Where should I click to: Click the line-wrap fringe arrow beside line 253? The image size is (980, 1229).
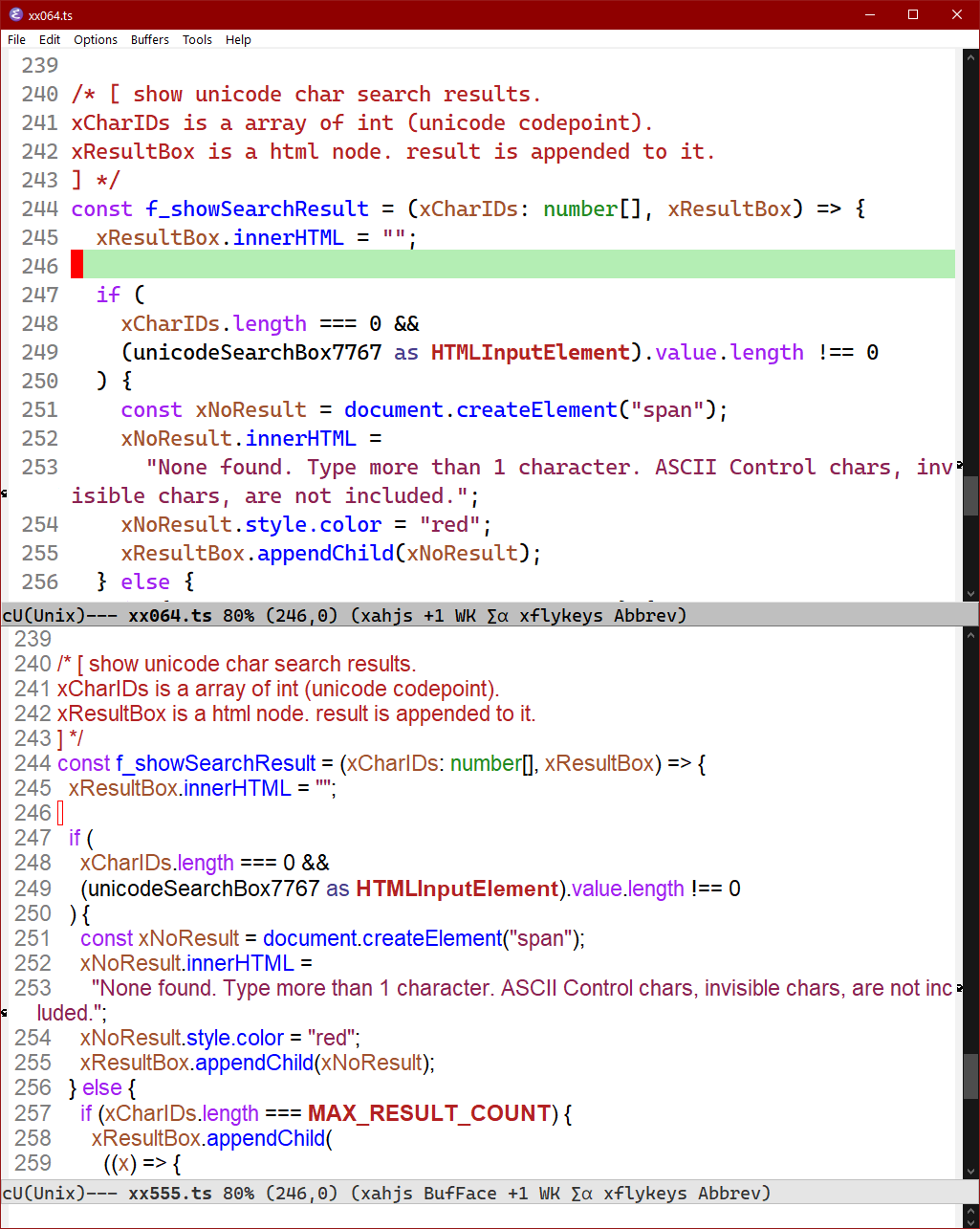6,492
